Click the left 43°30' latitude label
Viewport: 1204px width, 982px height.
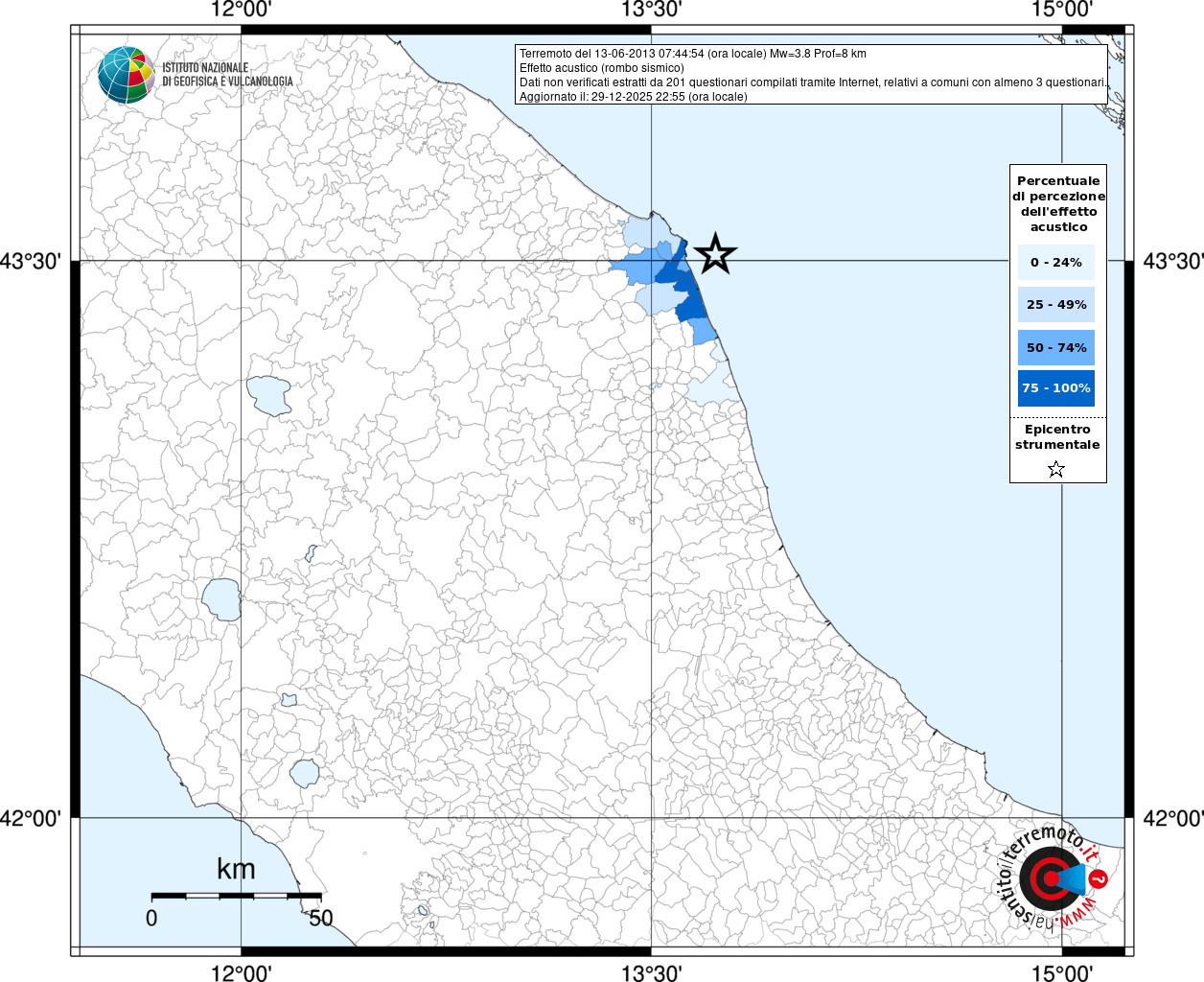pos(31,261)
